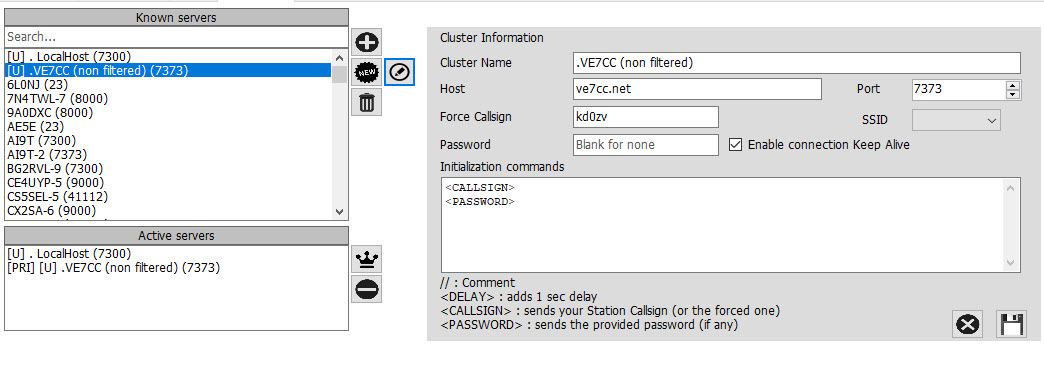Open the SSID dropdown
Screen dimensions: 1044x379
pos(956,120)
